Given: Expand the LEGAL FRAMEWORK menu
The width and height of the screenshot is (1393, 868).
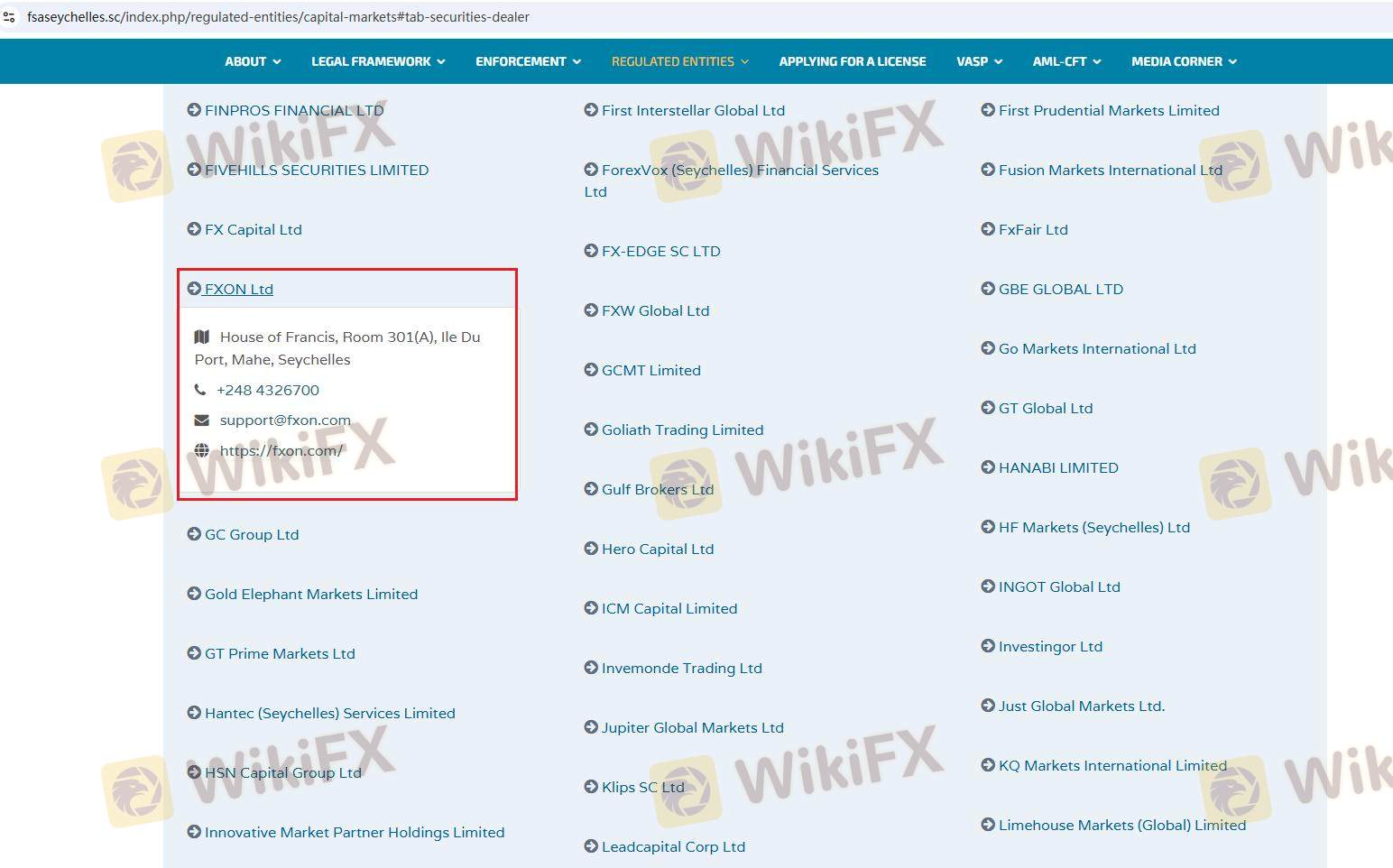Looking at the screenshot, I should (378, 61).
